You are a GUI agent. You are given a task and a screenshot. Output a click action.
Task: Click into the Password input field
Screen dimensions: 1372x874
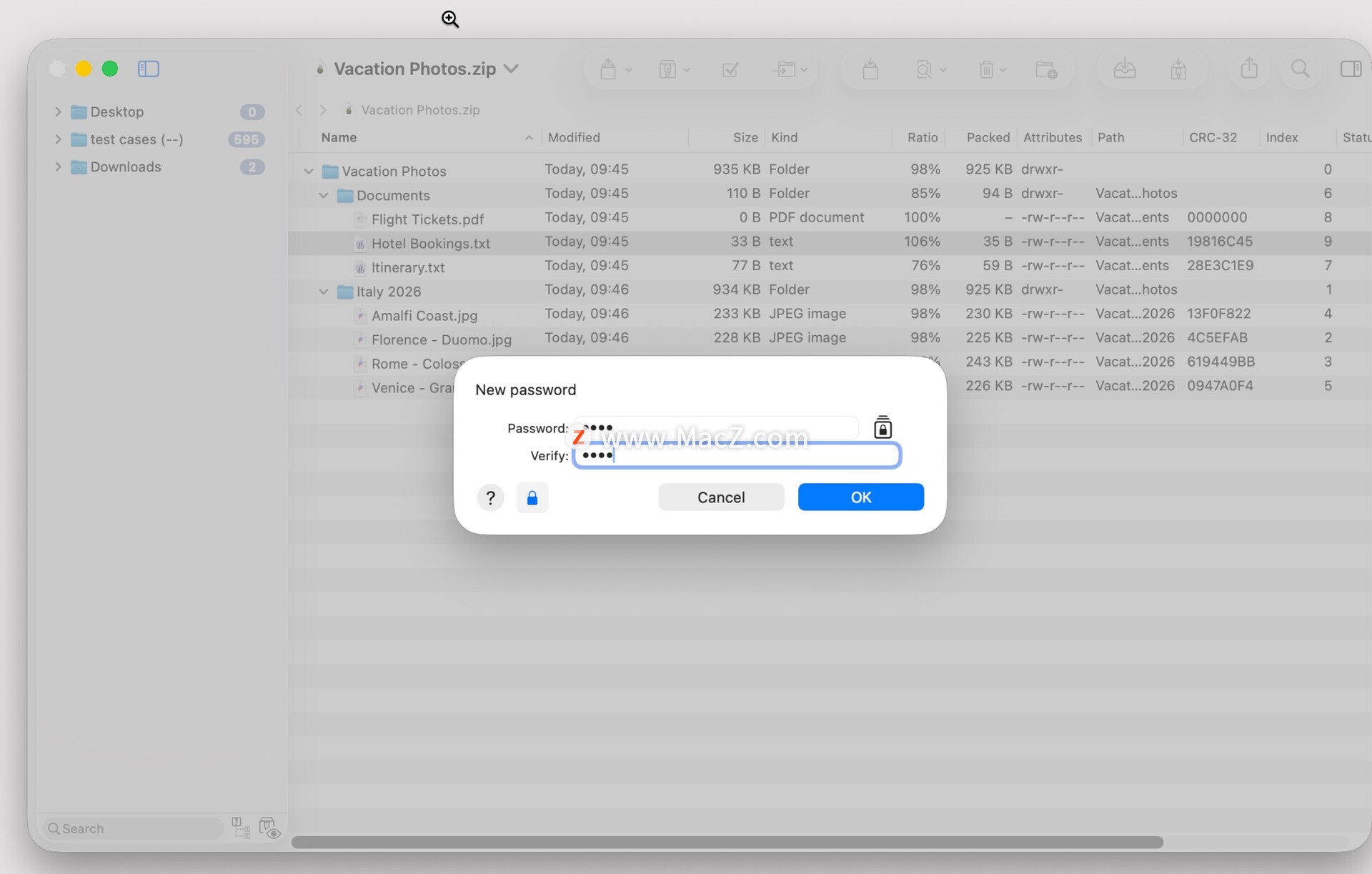[716, 427]
